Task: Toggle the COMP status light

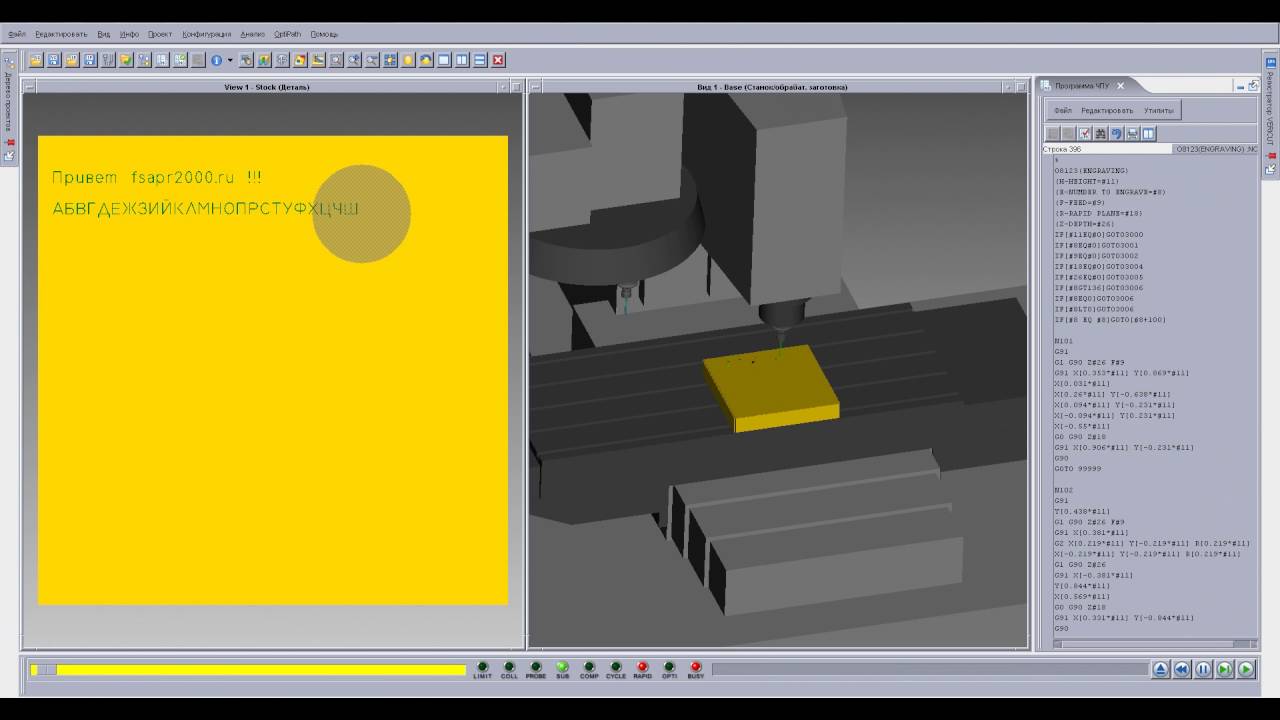Action: [x=589, y=667]
